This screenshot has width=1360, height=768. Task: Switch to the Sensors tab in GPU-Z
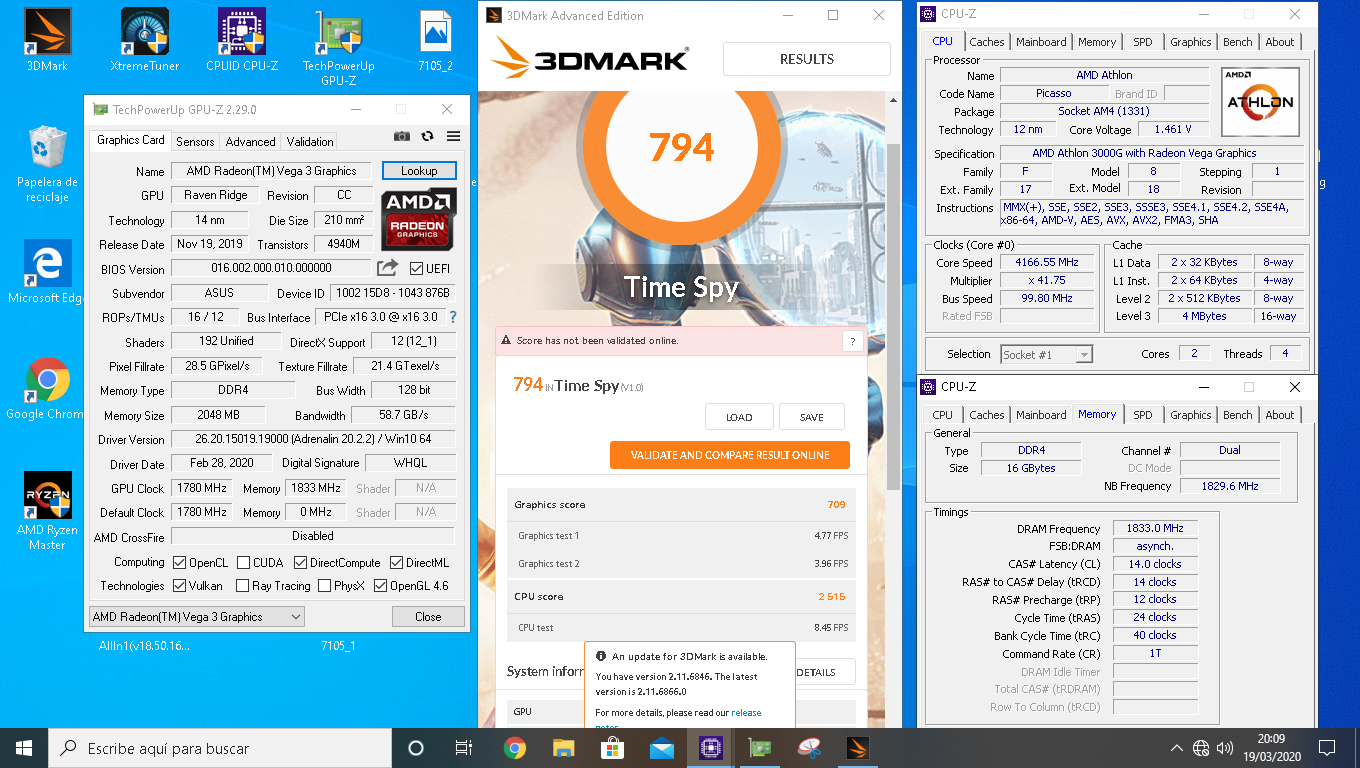195,142
